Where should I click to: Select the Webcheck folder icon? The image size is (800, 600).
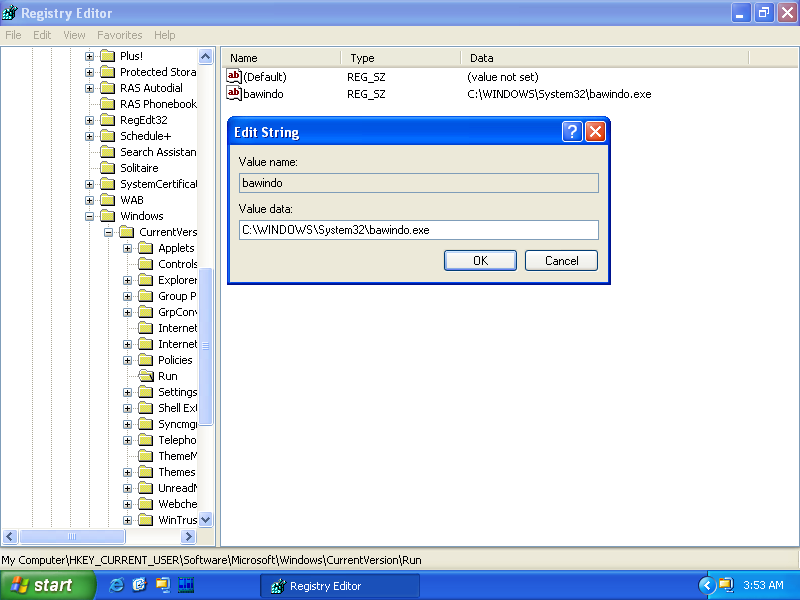[146, 504]
